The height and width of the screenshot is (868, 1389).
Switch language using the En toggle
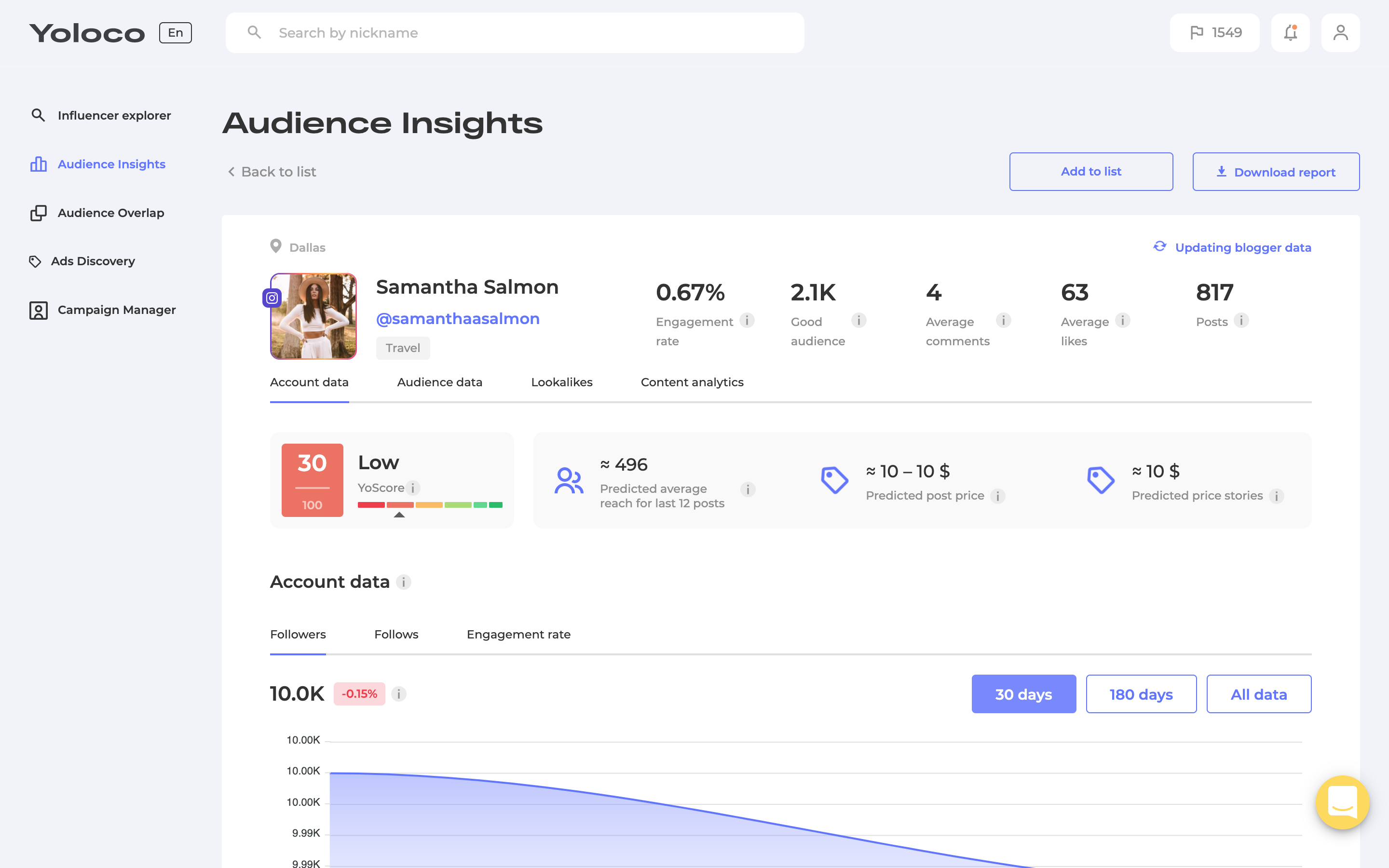(x=175, y=33)
